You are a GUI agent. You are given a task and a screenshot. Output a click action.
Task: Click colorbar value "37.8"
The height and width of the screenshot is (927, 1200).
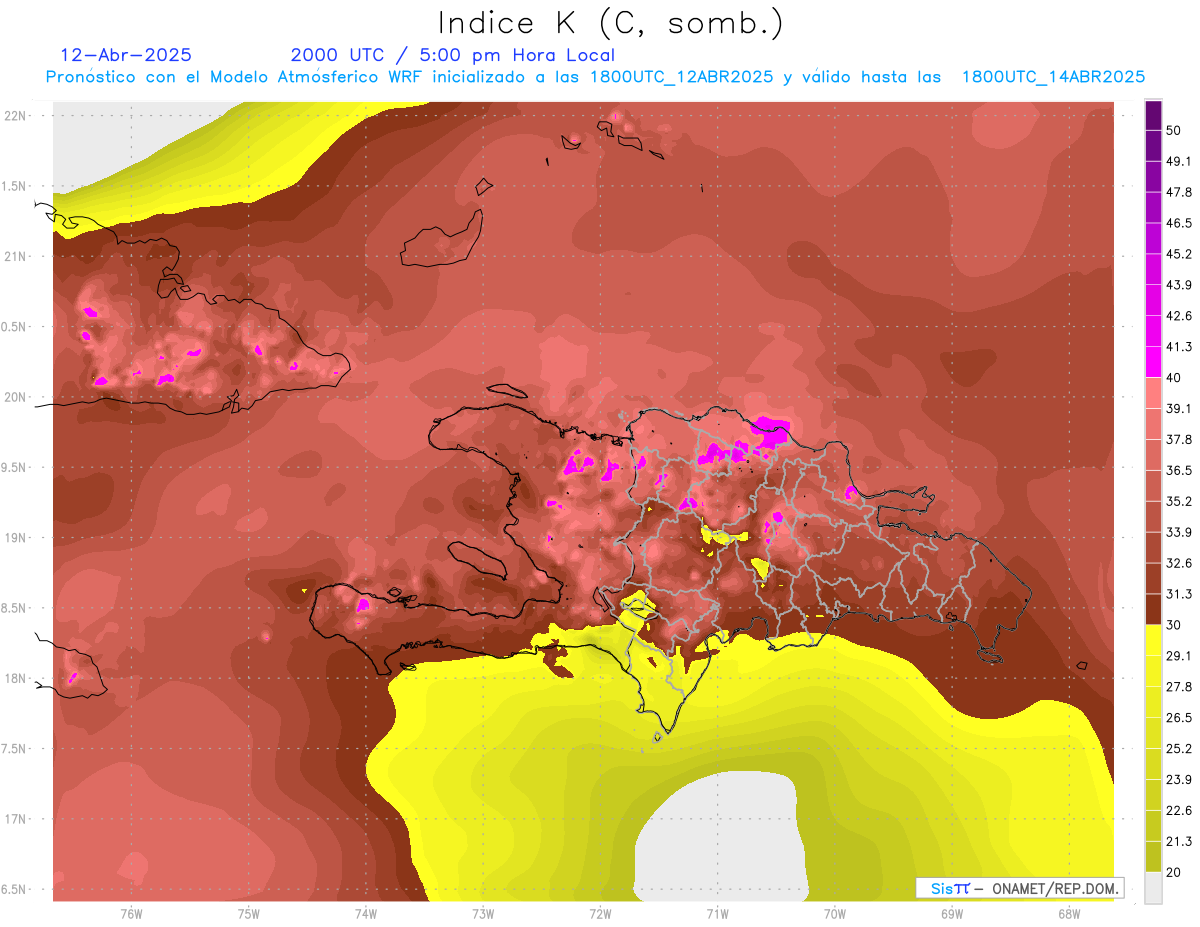[1179, 439]
